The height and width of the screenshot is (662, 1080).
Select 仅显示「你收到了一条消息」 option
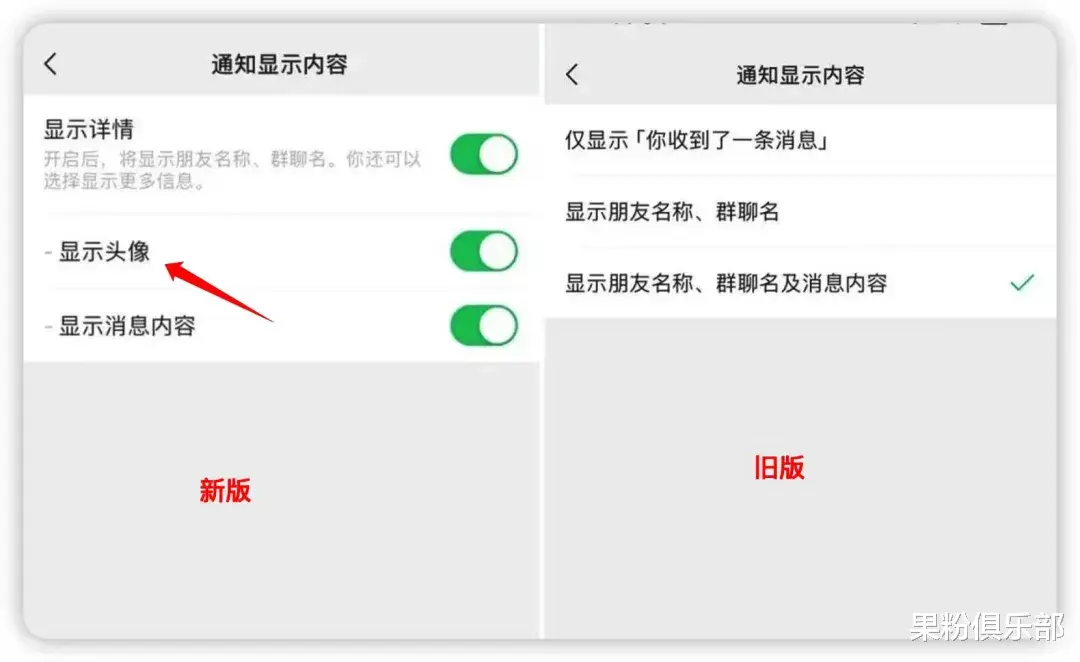(x=800, y=140)
